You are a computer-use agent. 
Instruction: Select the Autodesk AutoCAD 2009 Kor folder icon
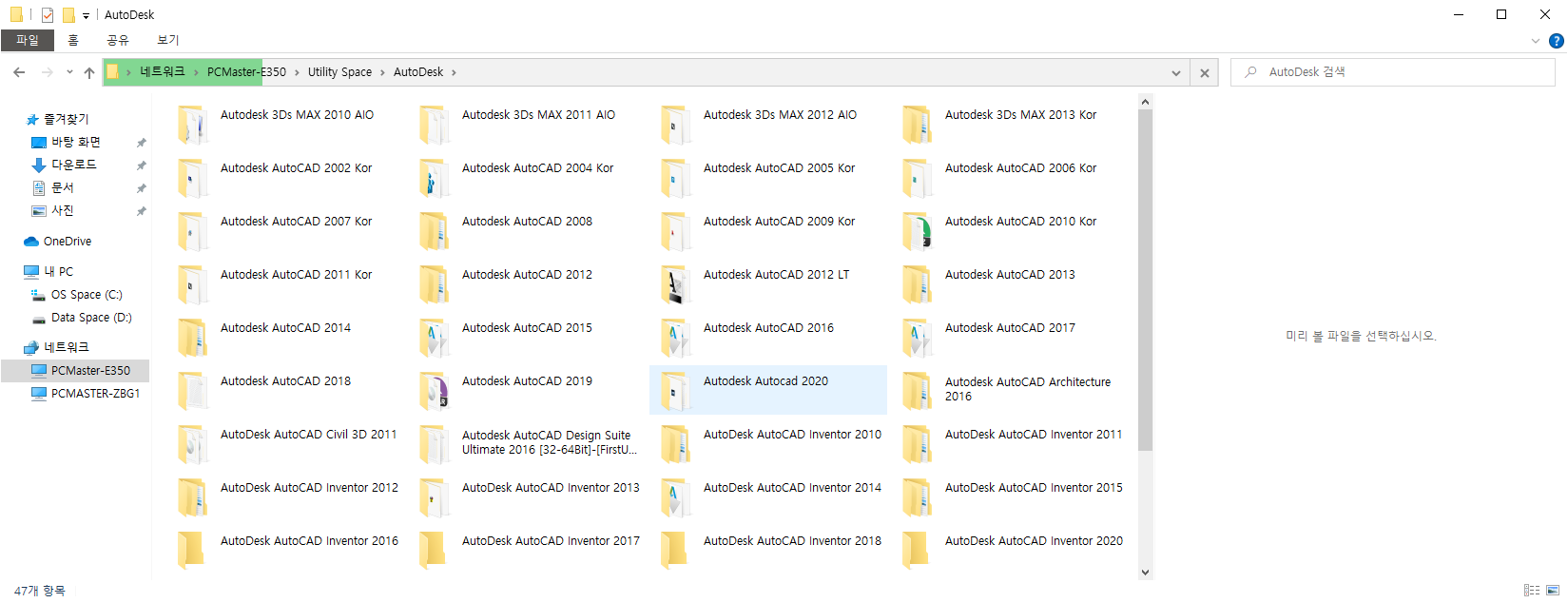pyautogui.click(x=676, y=230)
